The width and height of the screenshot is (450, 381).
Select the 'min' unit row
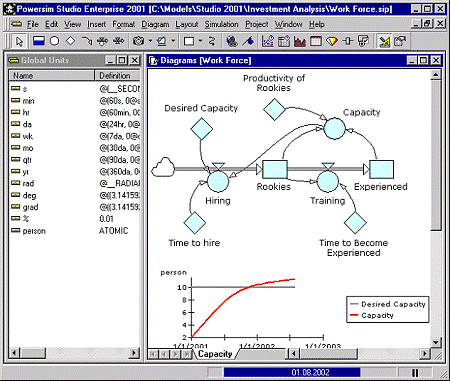point(74,101)
